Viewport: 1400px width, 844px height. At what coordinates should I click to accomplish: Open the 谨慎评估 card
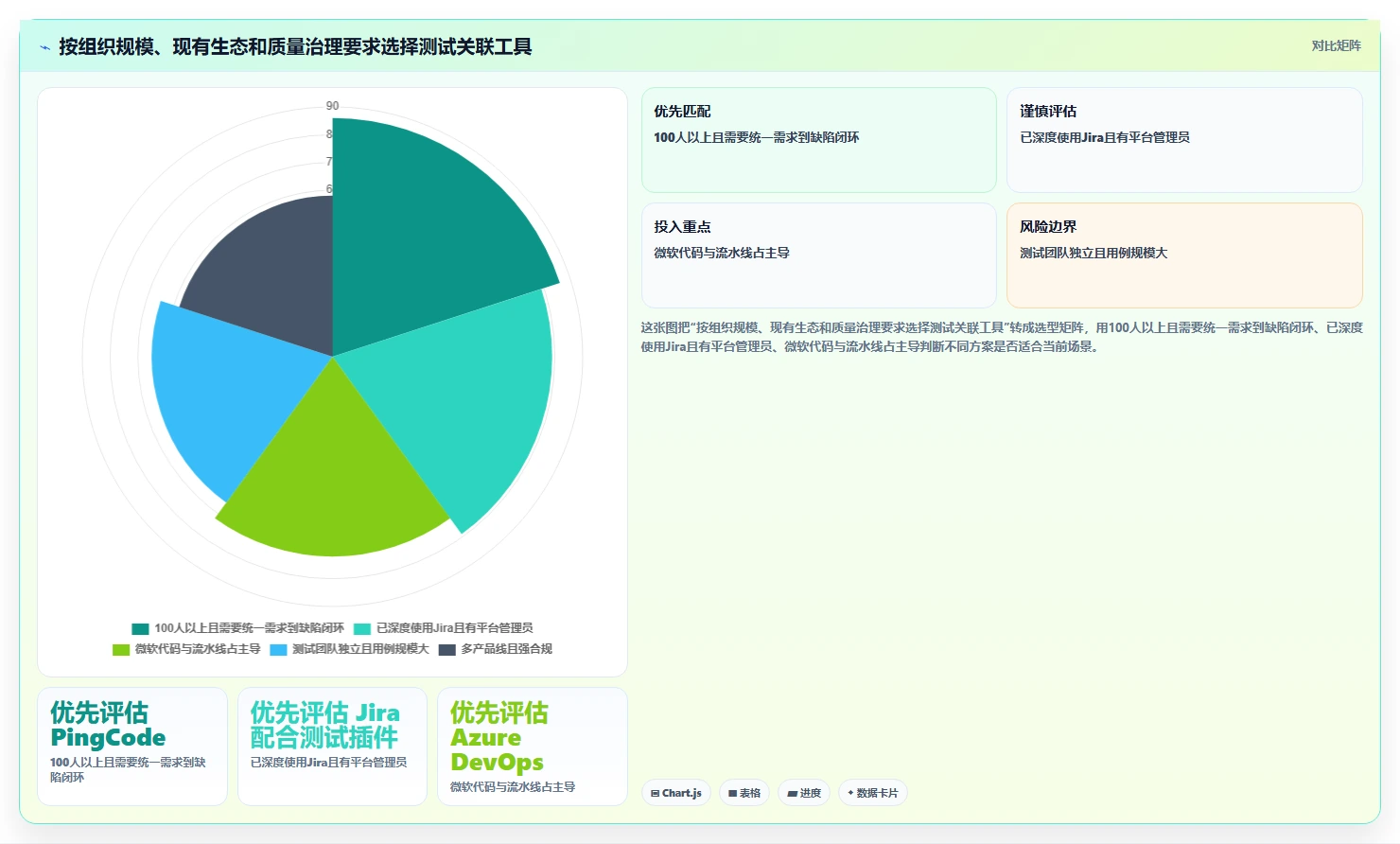coord(1184,140)
